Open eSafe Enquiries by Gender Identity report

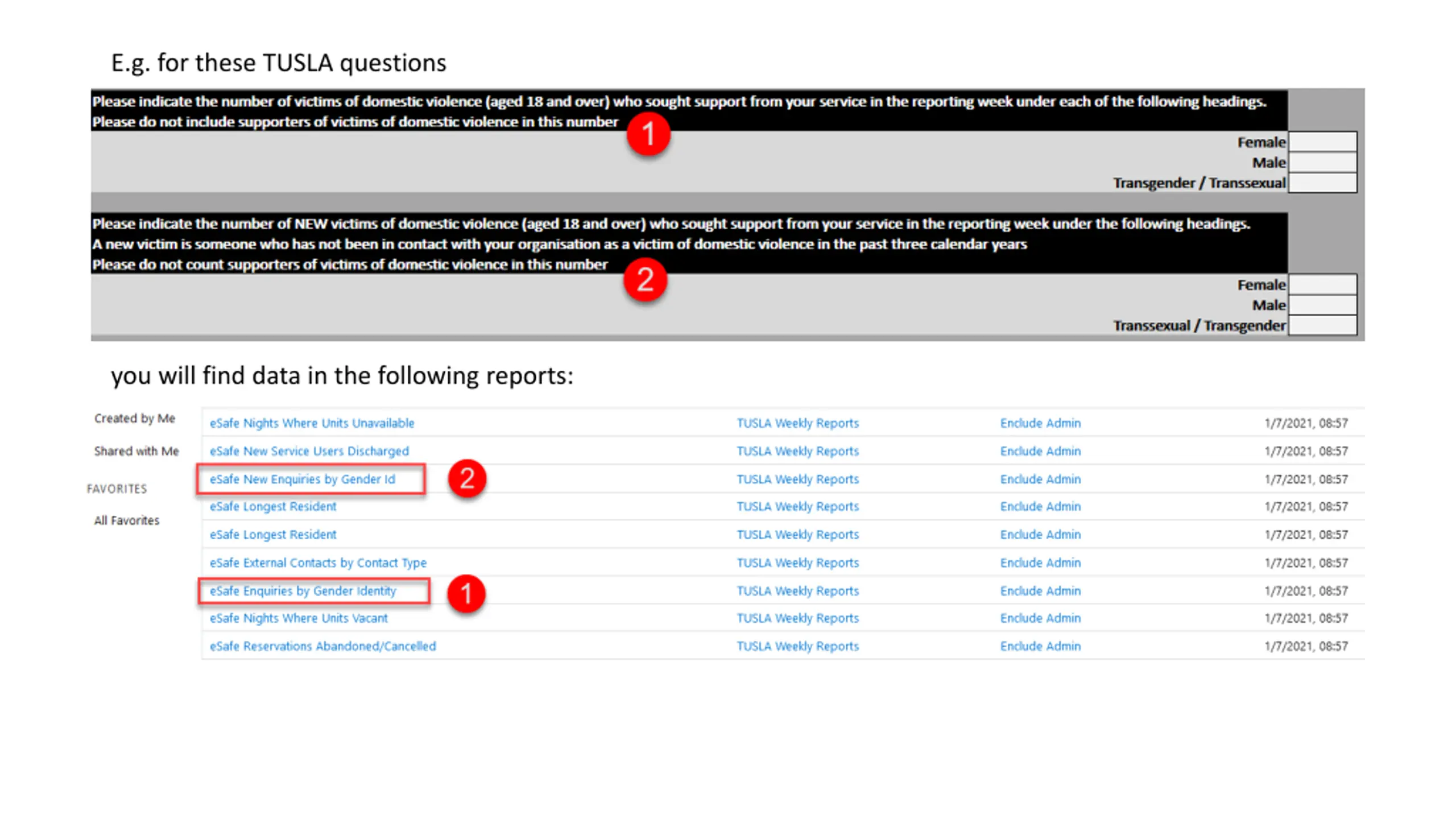(x=303, y=591)
